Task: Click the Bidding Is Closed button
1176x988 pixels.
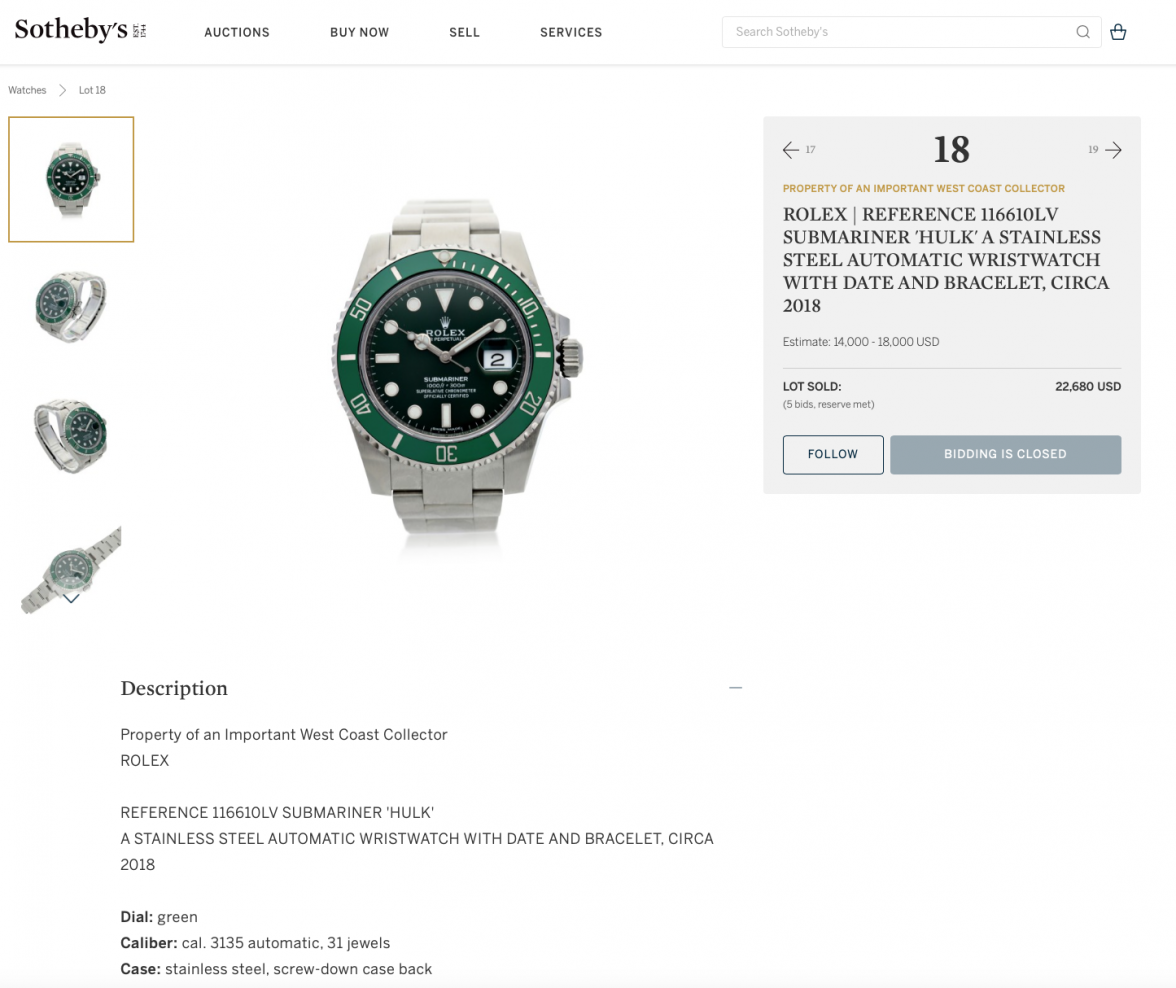Action: [x=1005, y=455]
